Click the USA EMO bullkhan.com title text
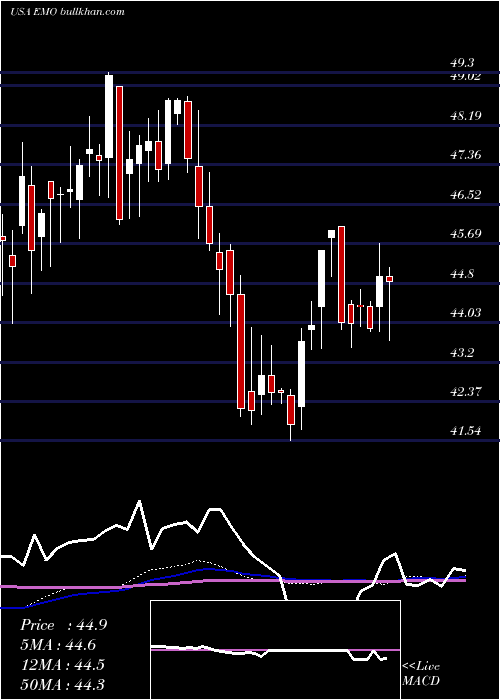500x700 pixels. 67,12
